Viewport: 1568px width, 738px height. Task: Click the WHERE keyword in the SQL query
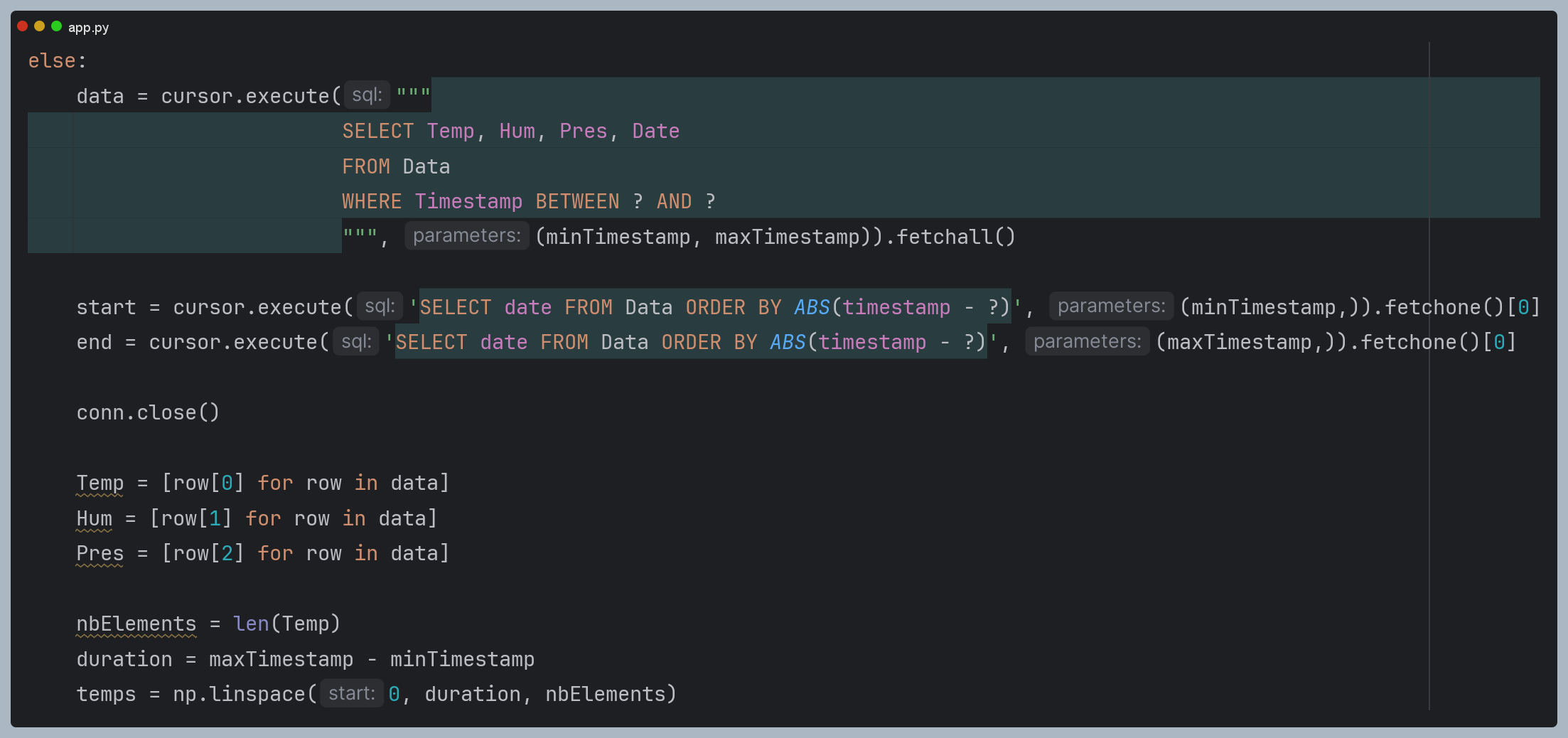coord(372,202)
